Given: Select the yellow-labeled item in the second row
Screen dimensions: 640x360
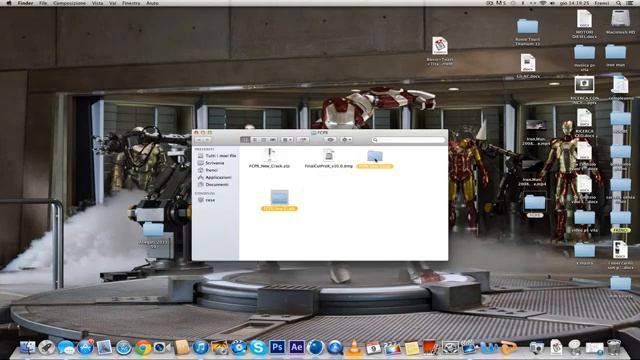Looking at the screenshot, I should (x=279, y=200).
